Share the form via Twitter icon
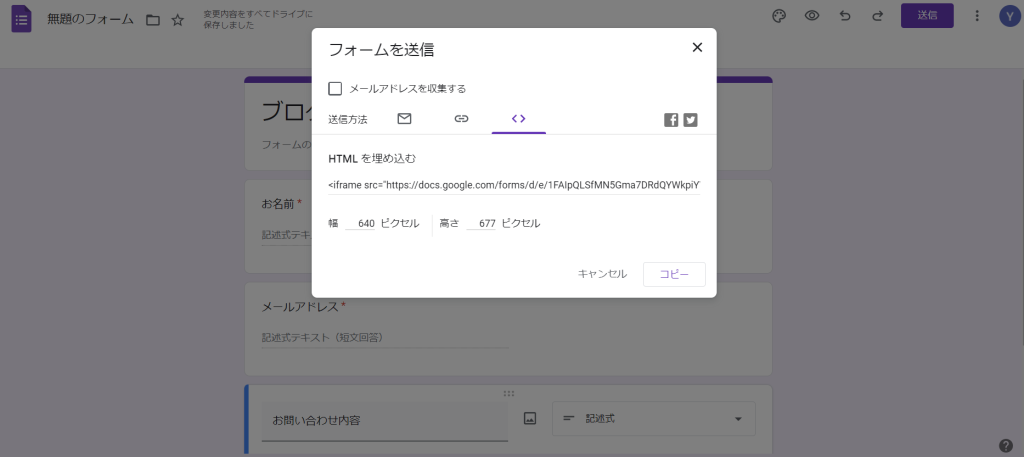 click(690, 120)
